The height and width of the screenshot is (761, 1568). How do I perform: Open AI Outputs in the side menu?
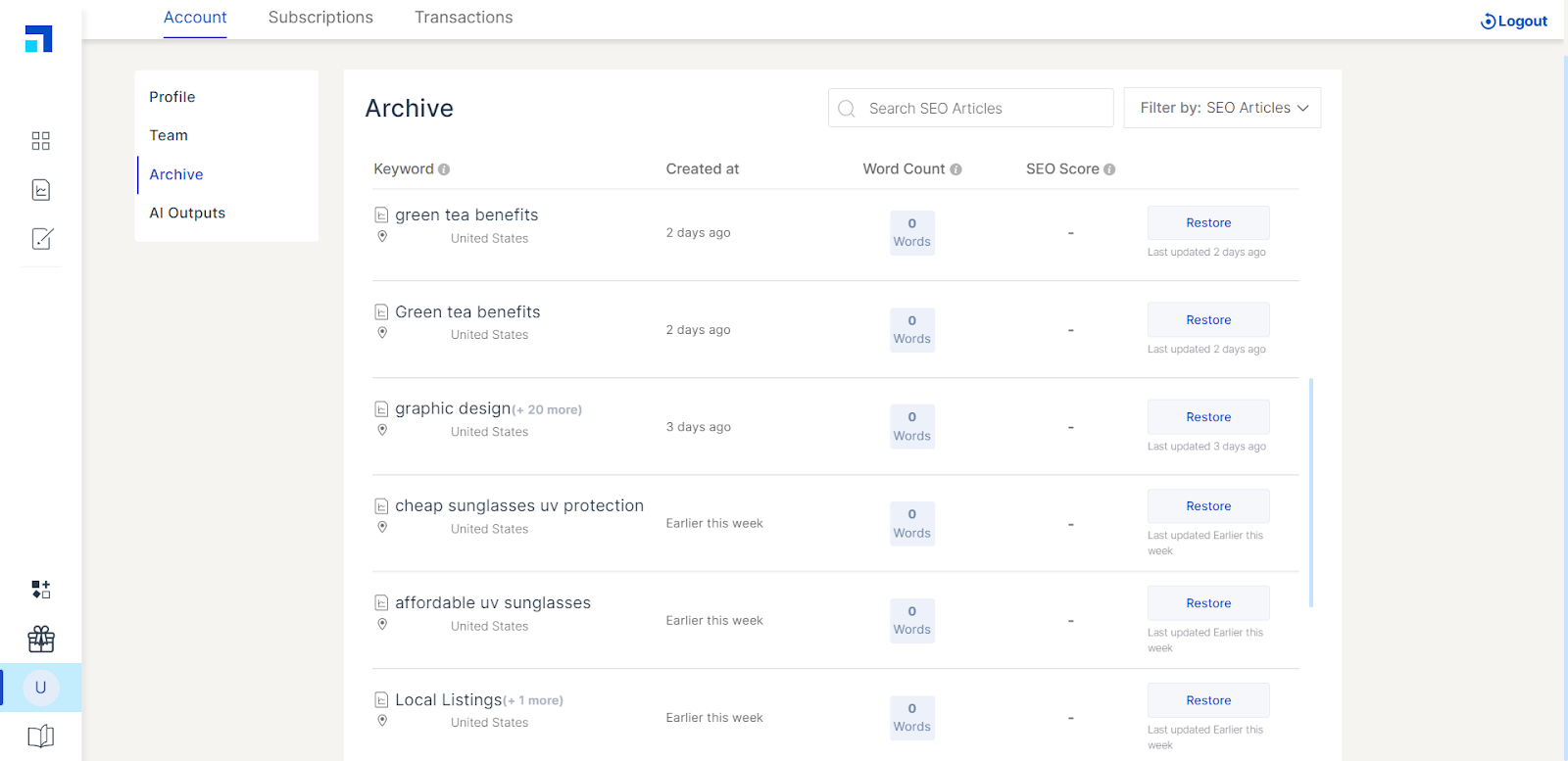pyautogui.click(x=187, y=213)
